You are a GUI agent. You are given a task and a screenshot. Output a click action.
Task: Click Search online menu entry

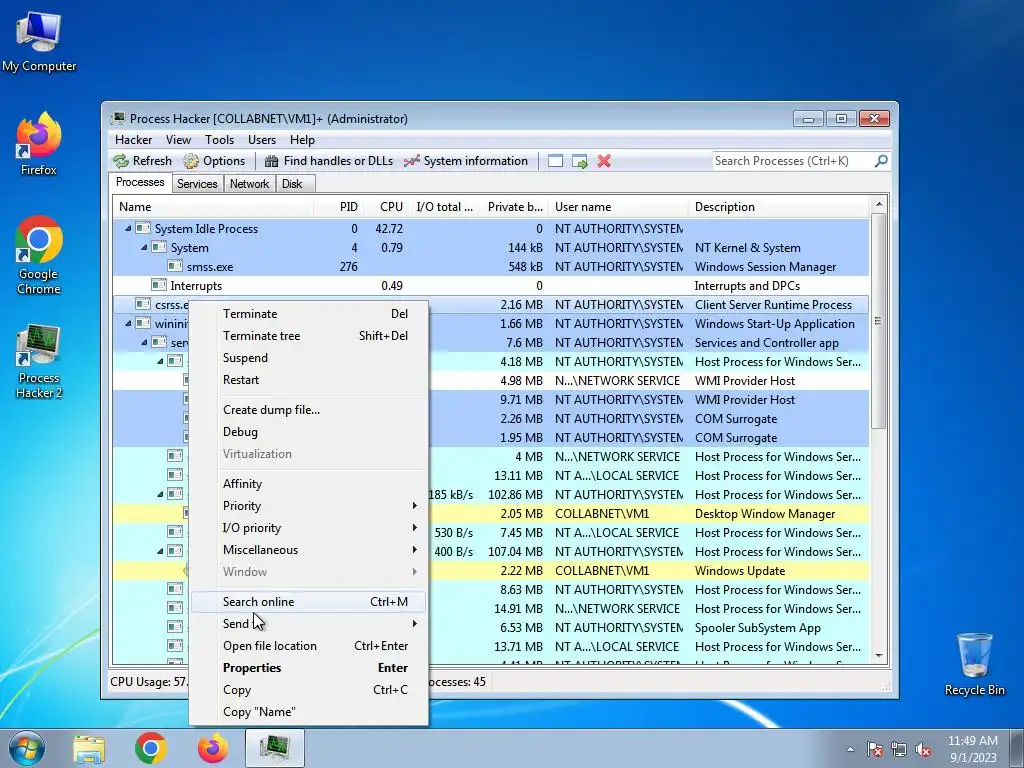pos(309,601)
